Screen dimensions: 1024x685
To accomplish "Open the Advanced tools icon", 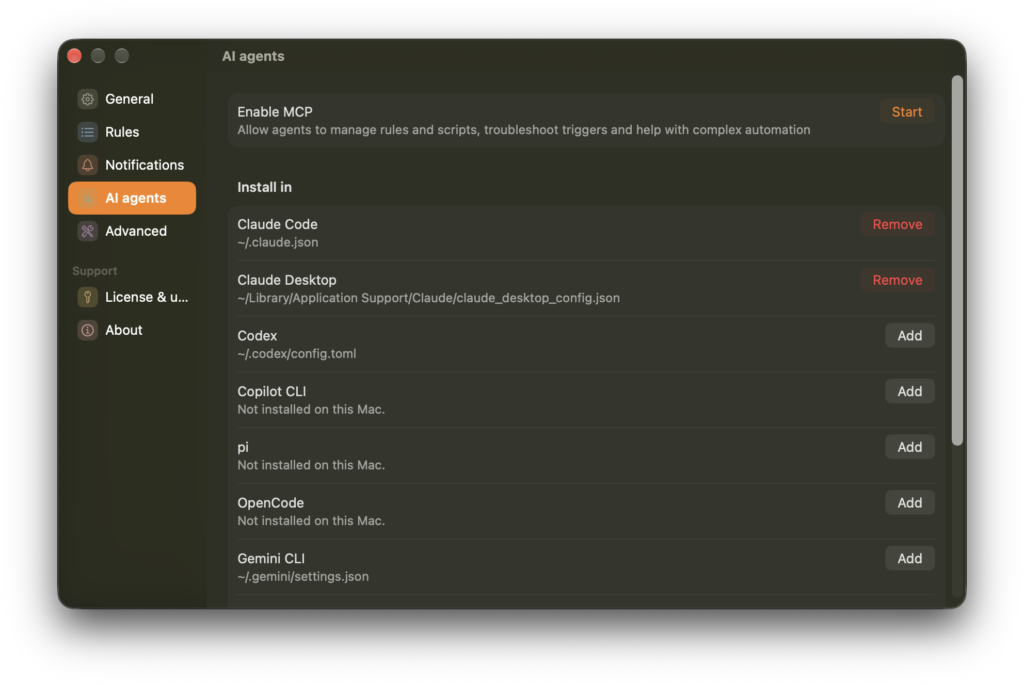I will [88, 231].
